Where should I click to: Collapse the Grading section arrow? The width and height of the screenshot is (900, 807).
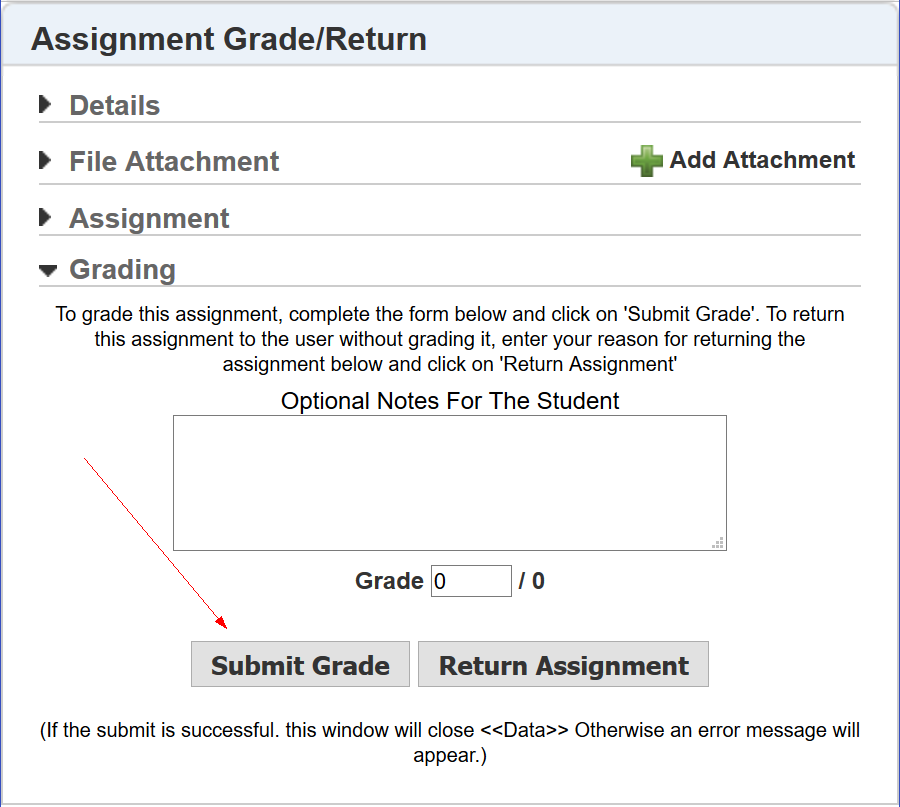pyautogui.click(x=46, y=269)
